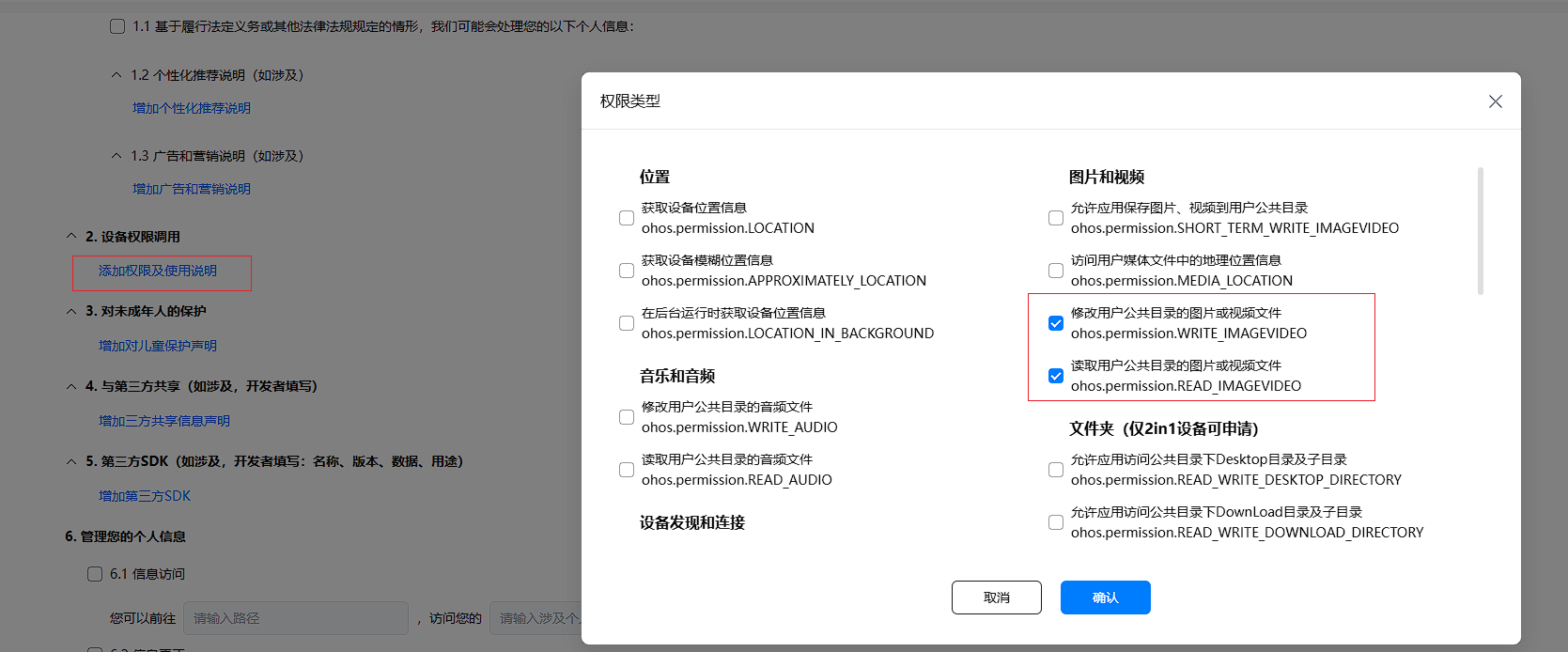Click the 确认 button
Image resolution: width=1568 pixels, height=652 pixels.
tap(1105, 598)
